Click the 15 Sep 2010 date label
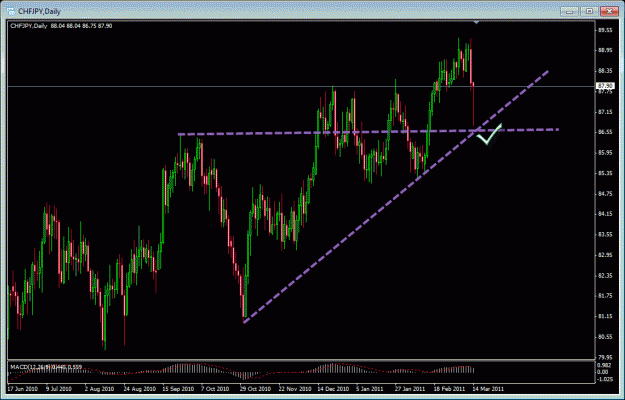 tap(178, 389)
